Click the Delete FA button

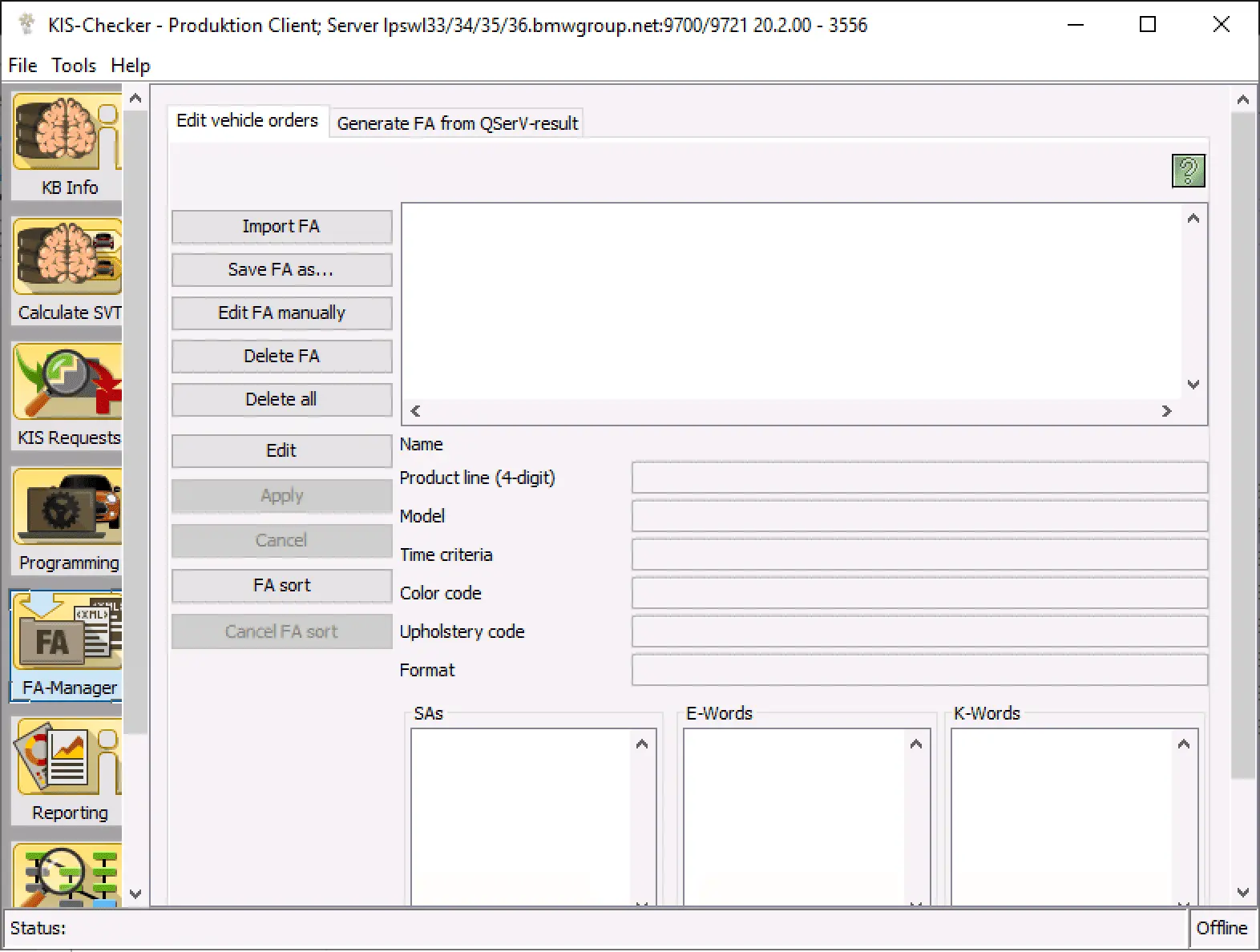pos(281,357)
